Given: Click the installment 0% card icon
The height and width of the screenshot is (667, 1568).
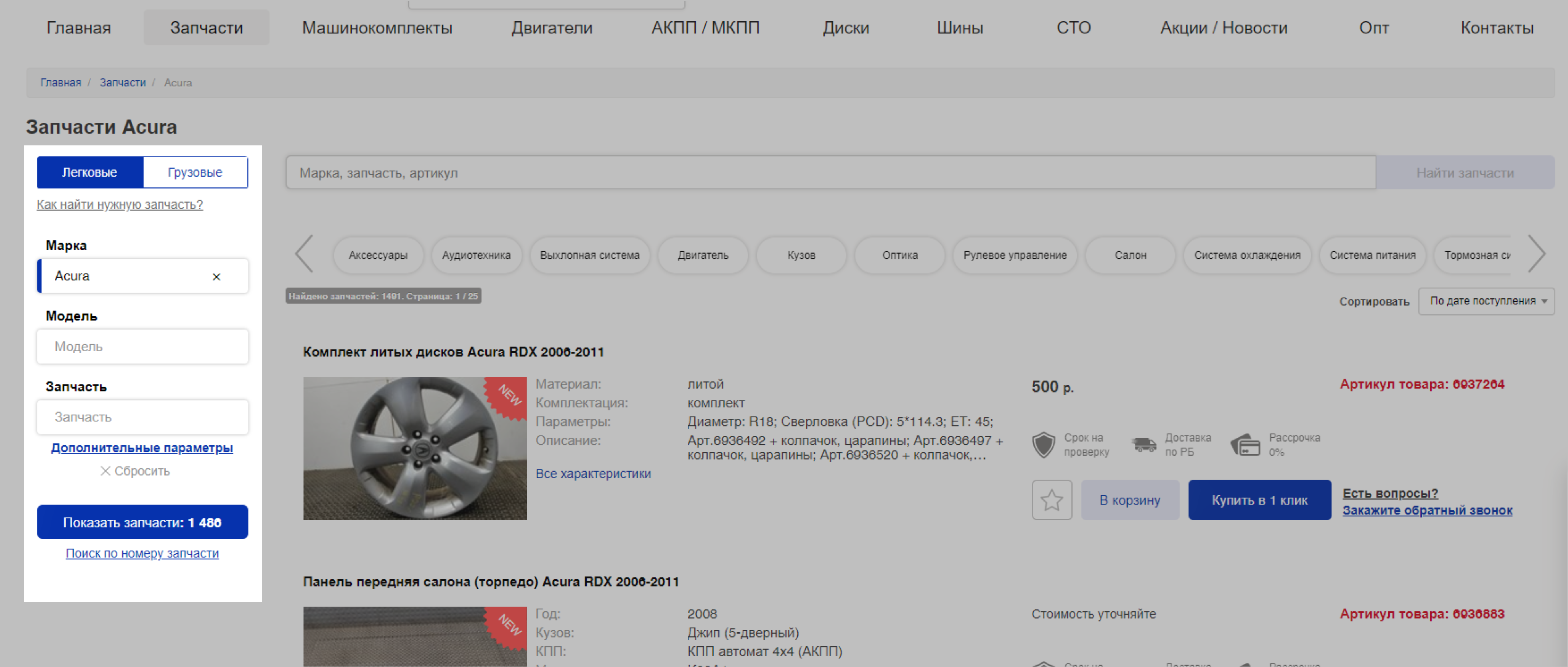Looking at the screenshot, I should (x=1245, y=445).
